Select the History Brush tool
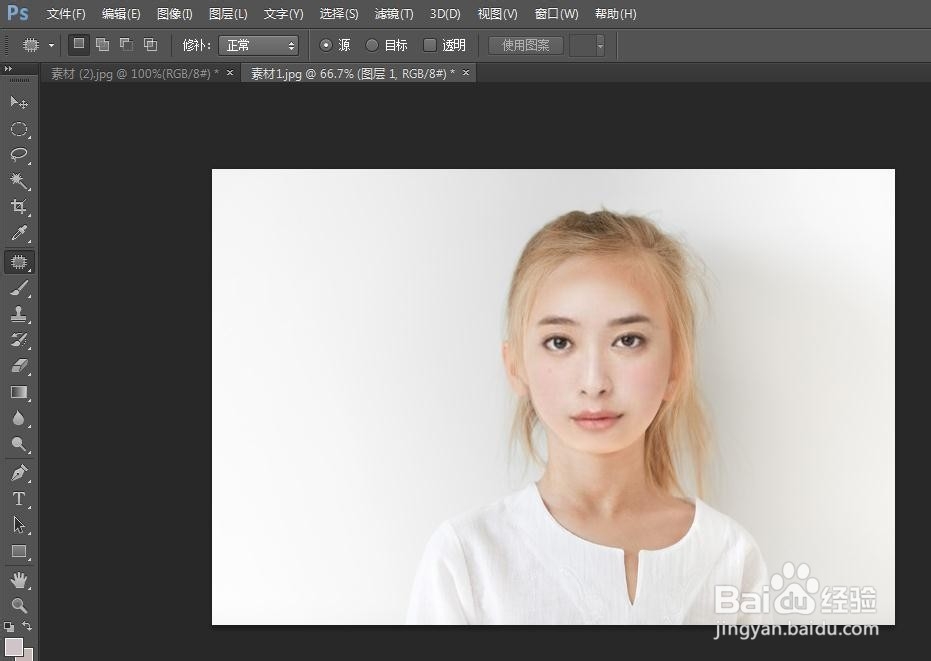The height and width of the screenshot is (661, 931). [19, 340]
